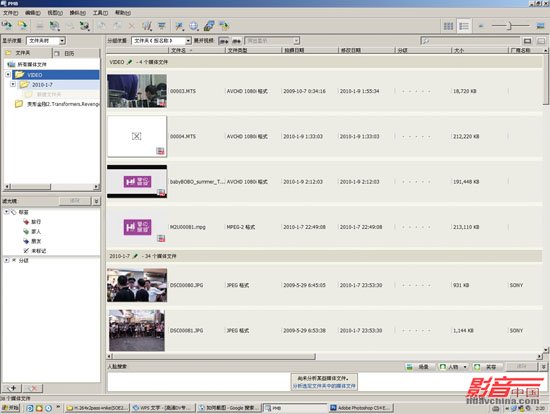Collapse the labels filter tree node
The image size is (550, 414).
click(x=7, y=212)
